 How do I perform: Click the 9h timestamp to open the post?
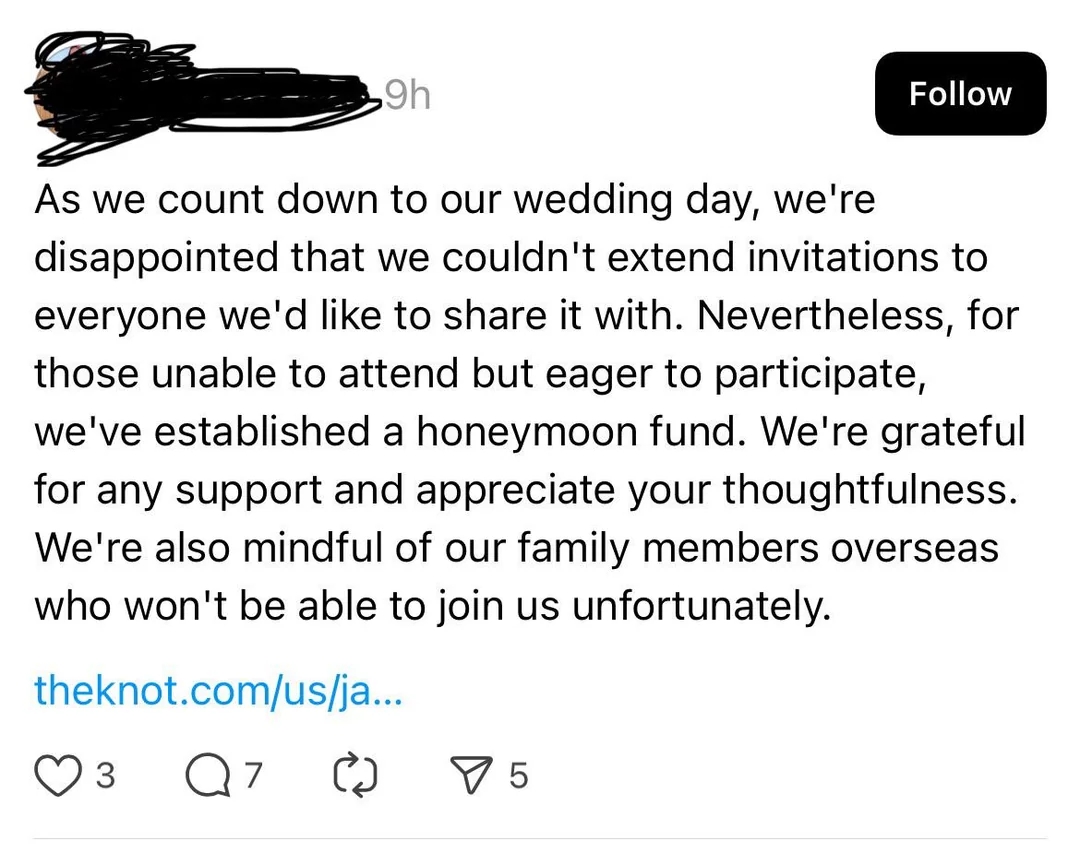[x=407, y=95]
